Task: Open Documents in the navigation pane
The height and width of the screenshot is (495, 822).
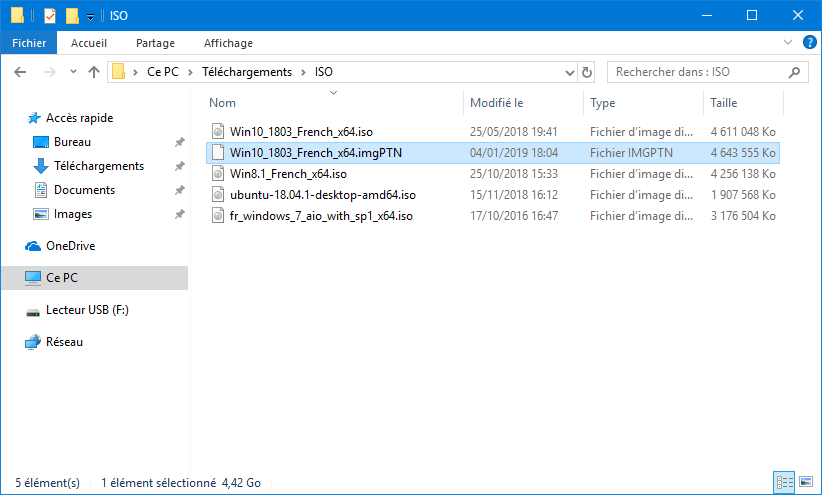Action: click(x=84, y=190)
